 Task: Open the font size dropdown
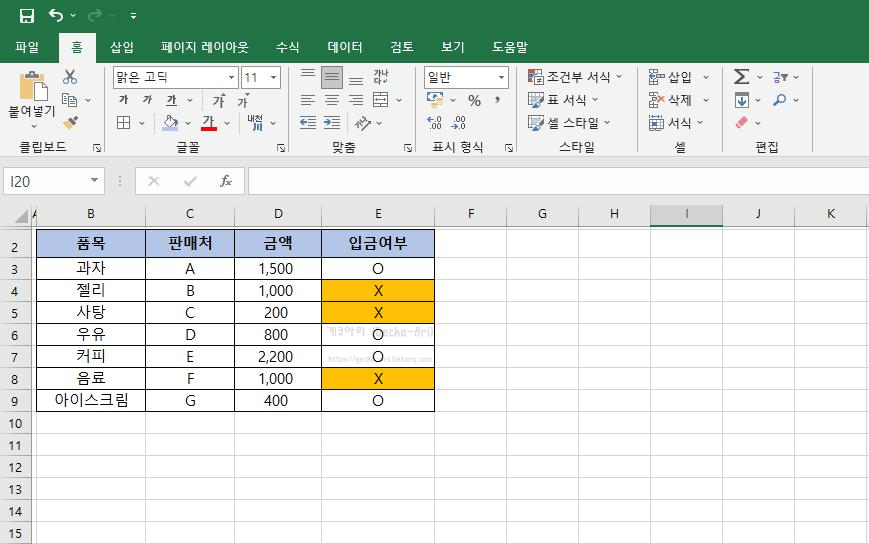pos(273,78)
